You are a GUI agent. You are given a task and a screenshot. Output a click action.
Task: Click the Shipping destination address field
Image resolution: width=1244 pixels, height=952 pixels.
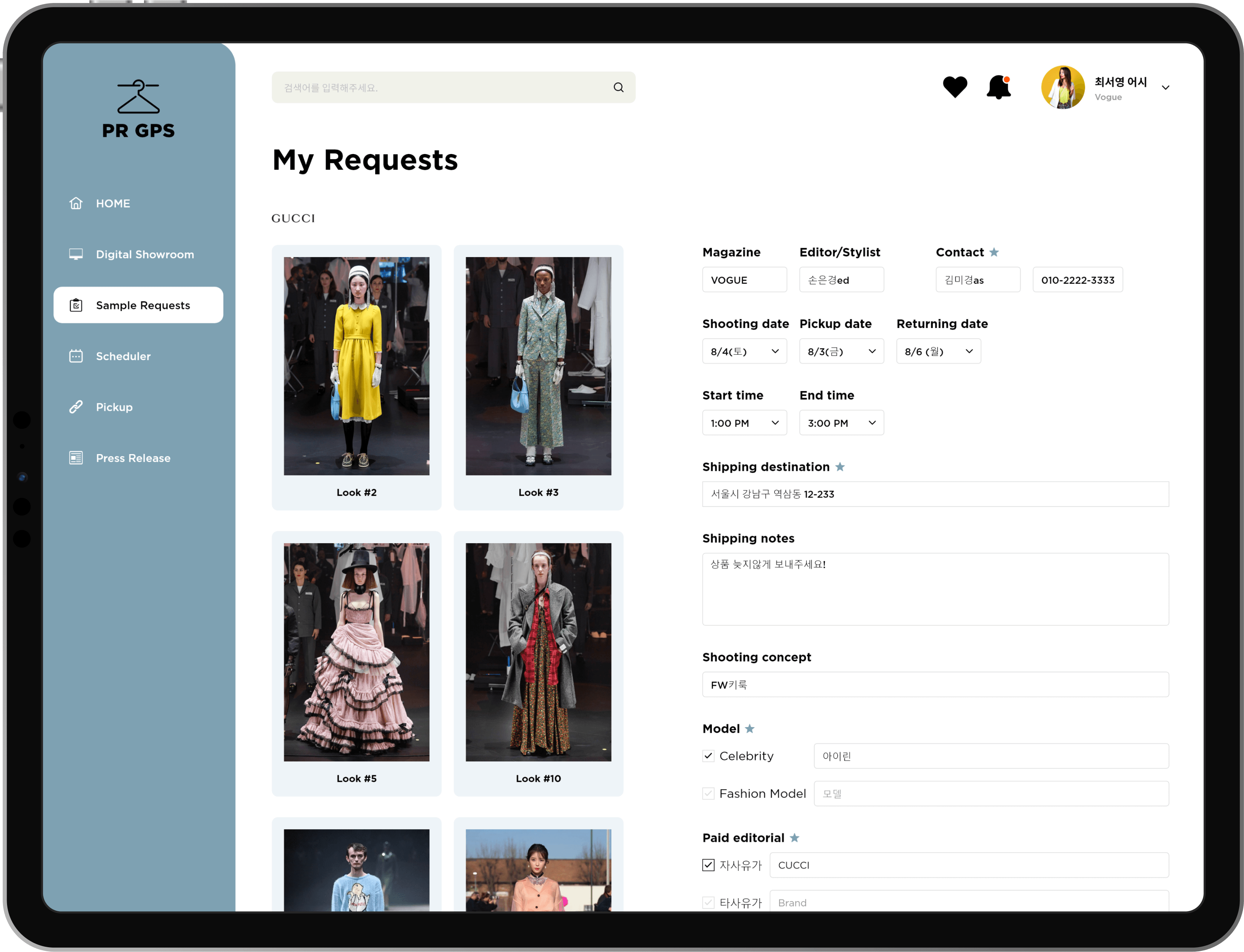pos(935,494)
